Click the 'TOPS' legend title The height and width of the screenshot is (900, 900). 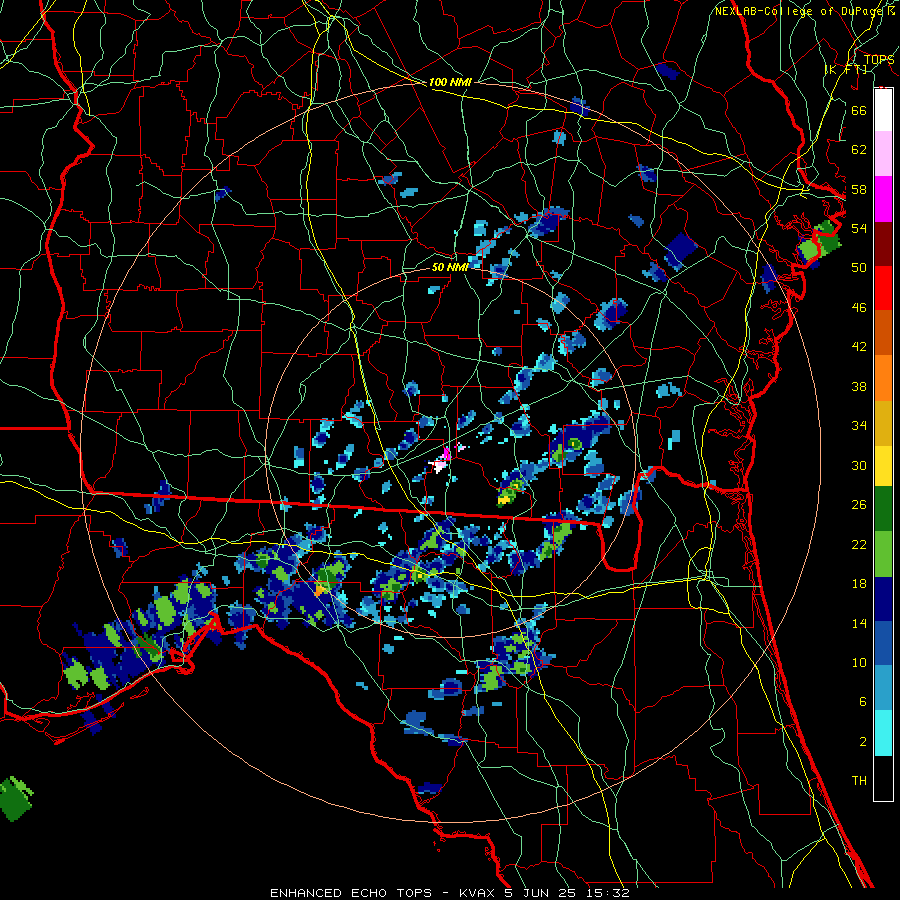tap(879, 60)
